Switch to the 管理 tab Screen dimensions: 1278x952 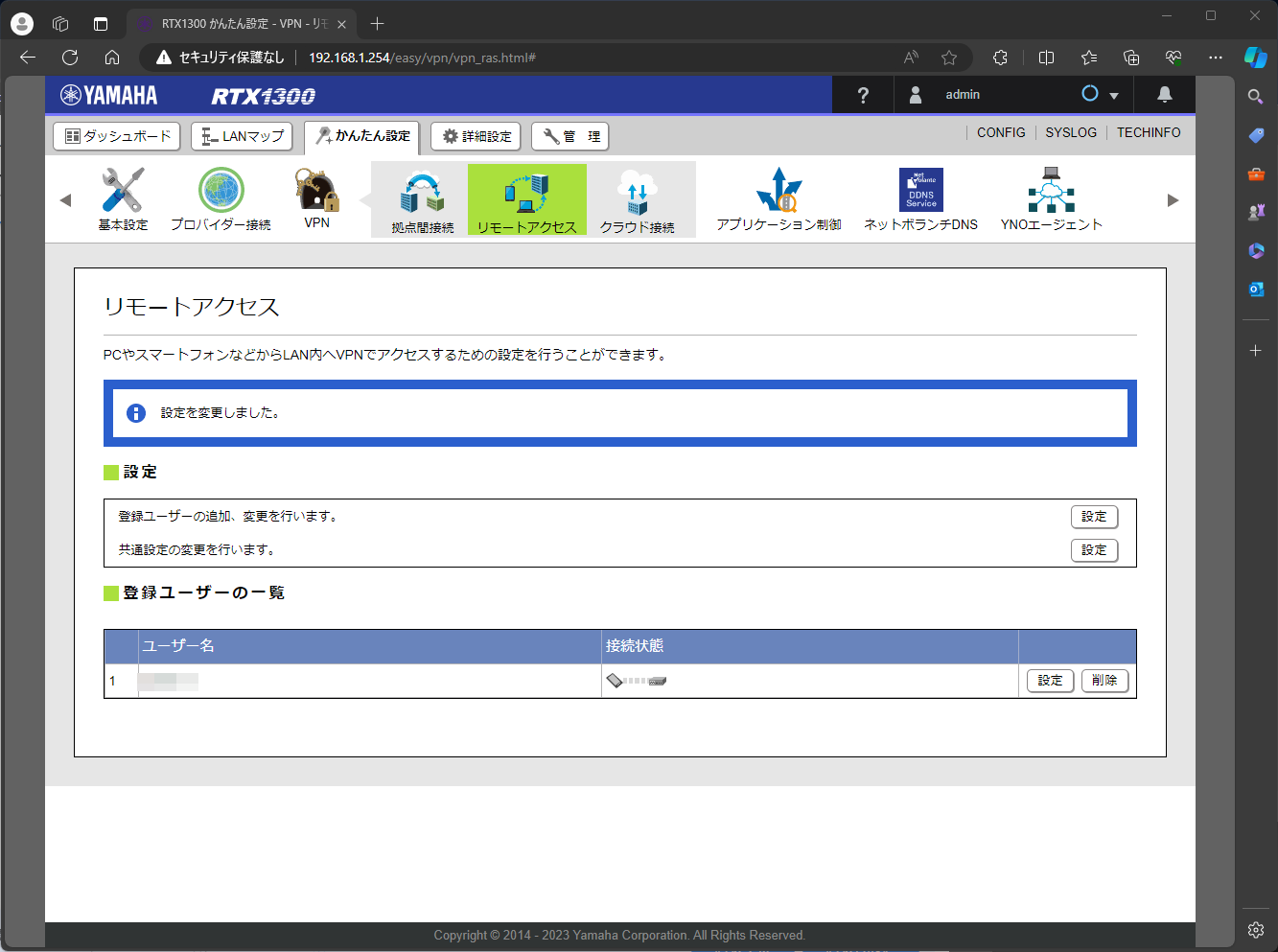[x=570, y=136]
